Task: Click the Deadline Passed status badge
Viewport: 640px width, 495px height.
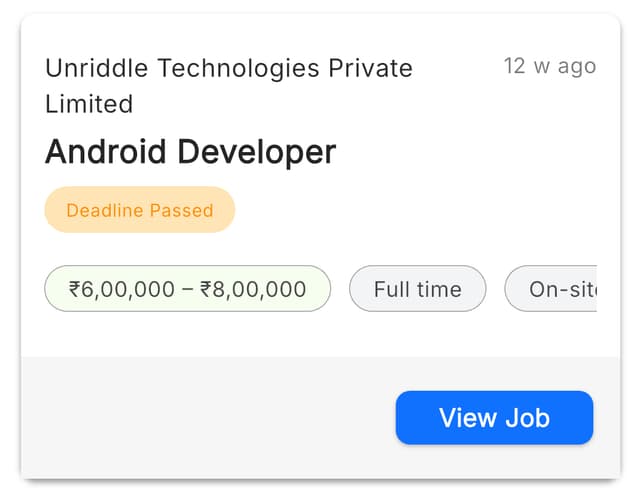Action: (139, 210)
